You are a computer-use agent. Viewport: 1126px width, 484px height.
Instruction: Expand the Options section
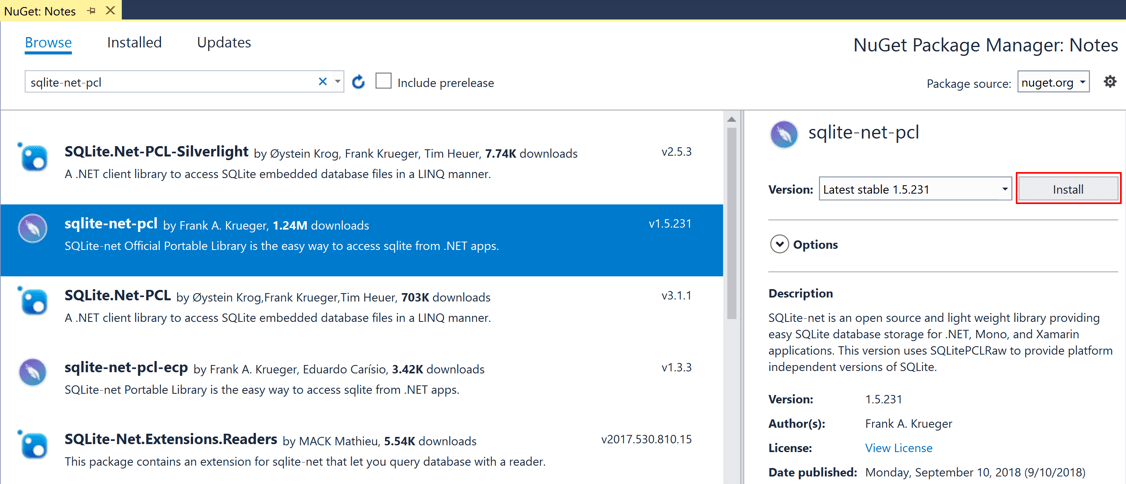tap(778, 245)
